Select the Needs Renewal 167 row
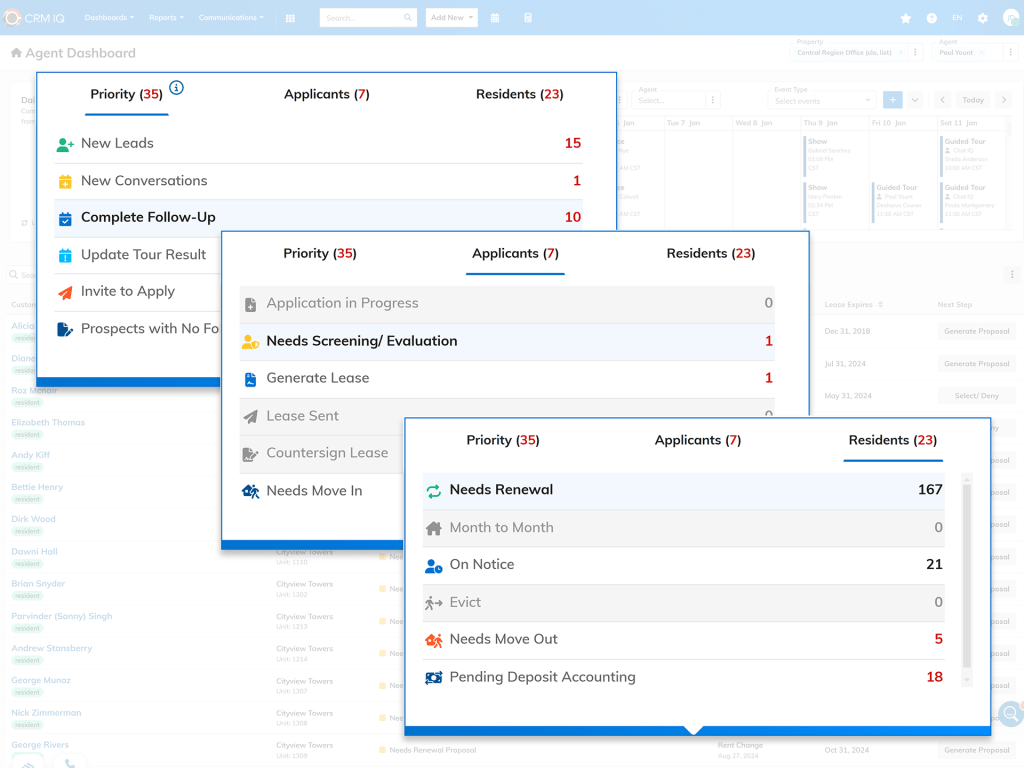The width and height of the screenshot is (1024, 768). point(683,490)
